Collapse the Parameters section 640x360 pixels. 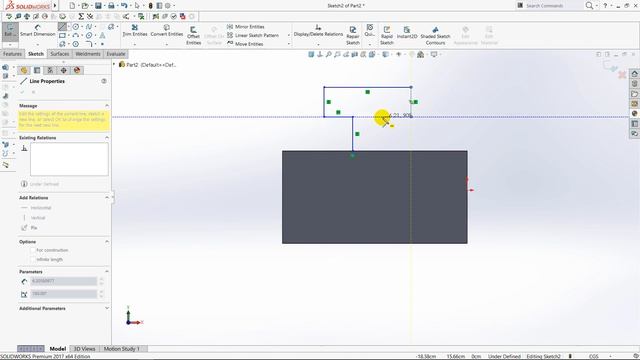pyautogui.click(x=107, y=271)
